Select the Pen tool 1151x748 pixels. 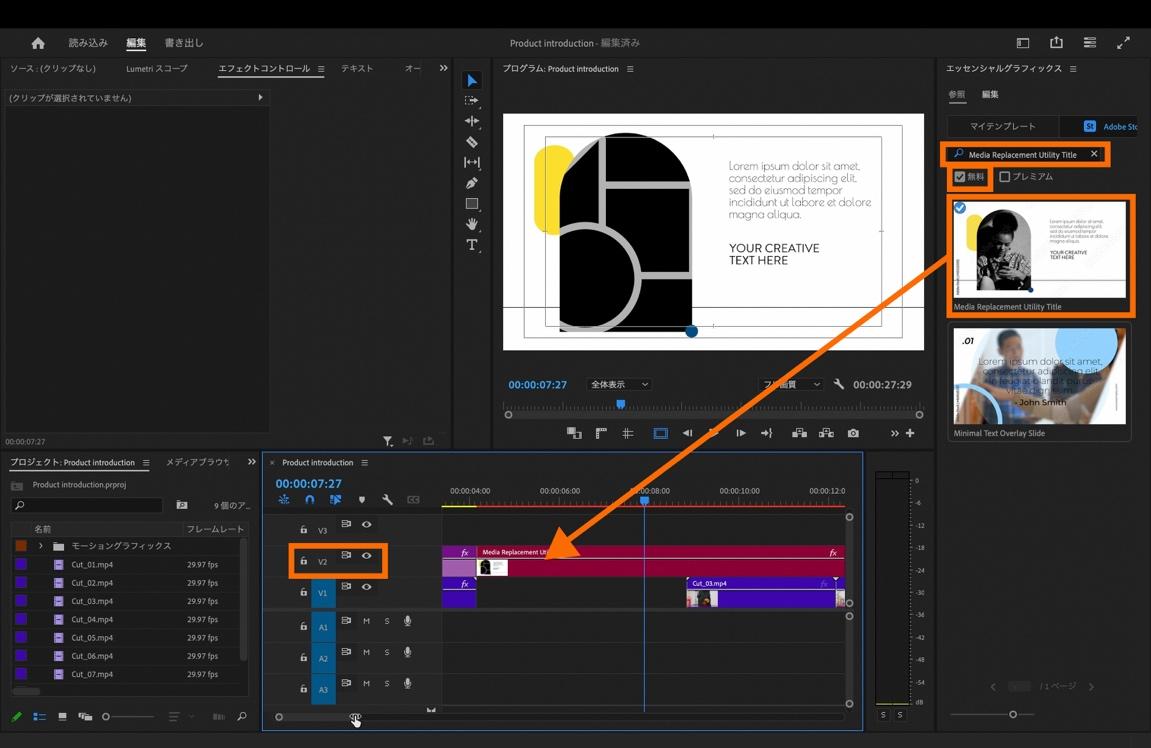point(472,183)
